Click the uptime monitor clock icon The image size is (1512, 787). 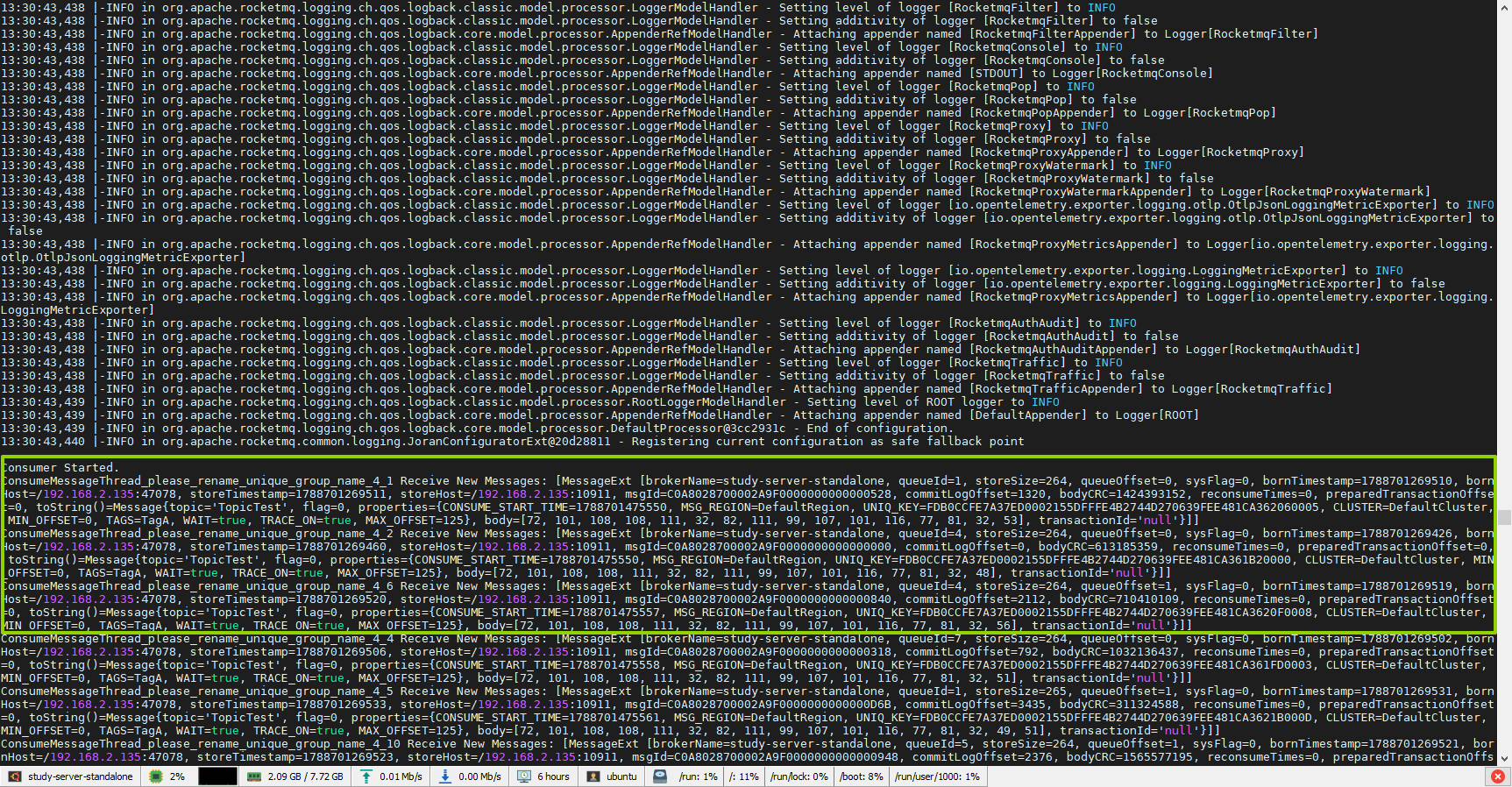click(524, 776)
